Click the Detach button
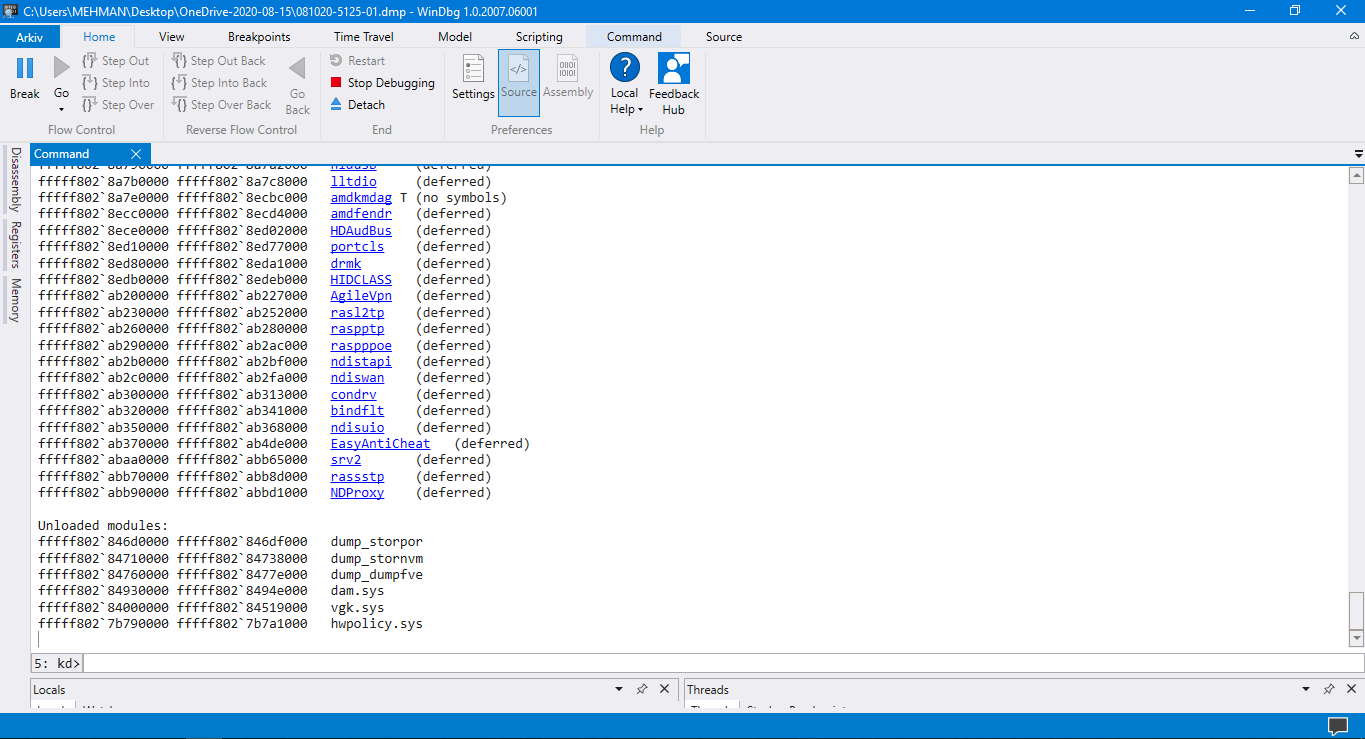Screen dimensions: 1365x739 coord(358,105)
